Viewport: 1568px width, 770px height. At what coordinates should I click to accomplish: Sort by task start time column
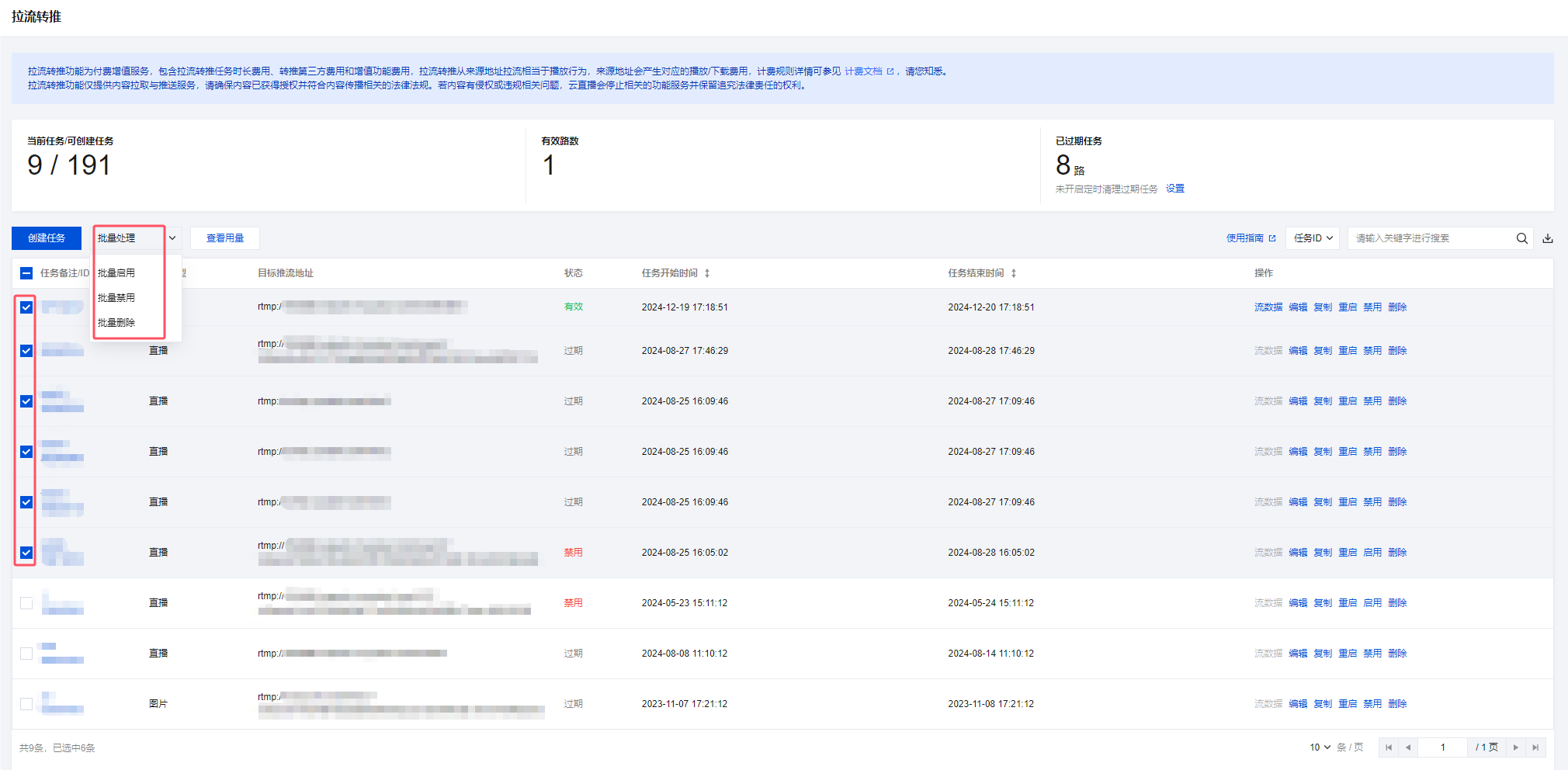[707, 273]
